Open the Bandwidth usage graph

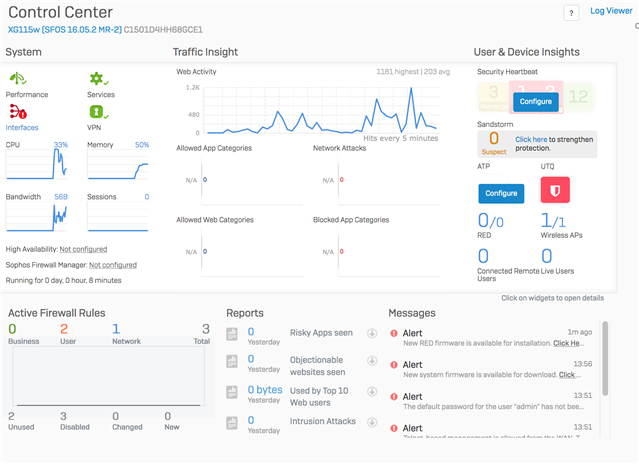(x=36, y=217)
